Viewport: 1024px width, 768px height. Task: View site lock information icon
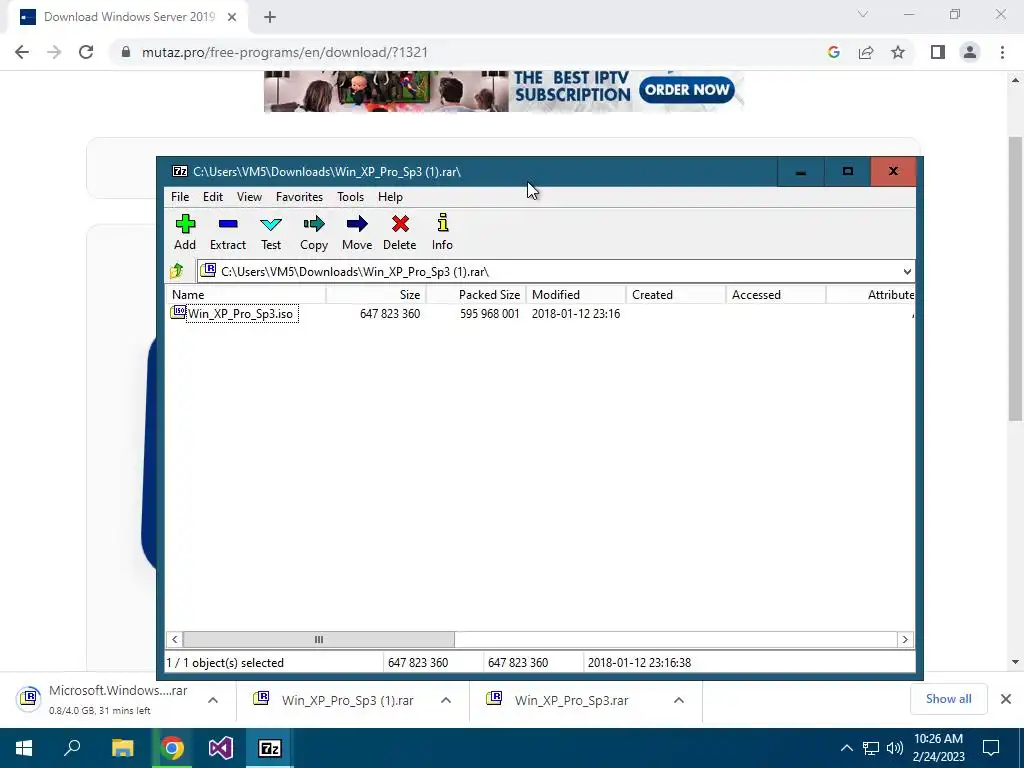(x=126, y=52)
